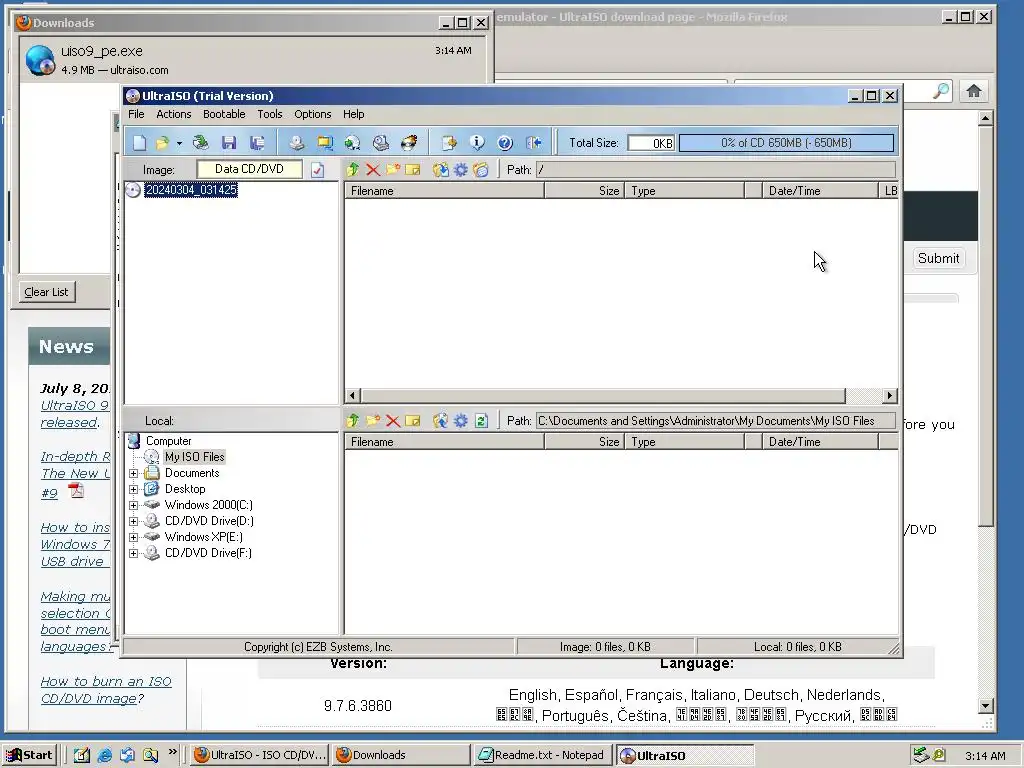Click the Start button on taskbar

pyautogui.click(x=30, y=756)
